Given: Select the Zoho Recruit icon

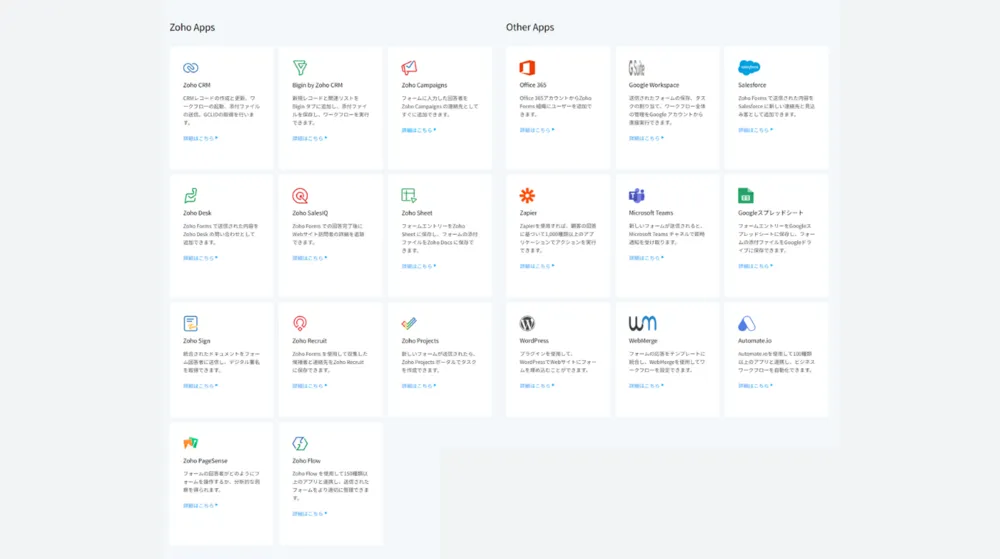Looking at the screenshot, I should pyautogui.click(x=300, y=323).
